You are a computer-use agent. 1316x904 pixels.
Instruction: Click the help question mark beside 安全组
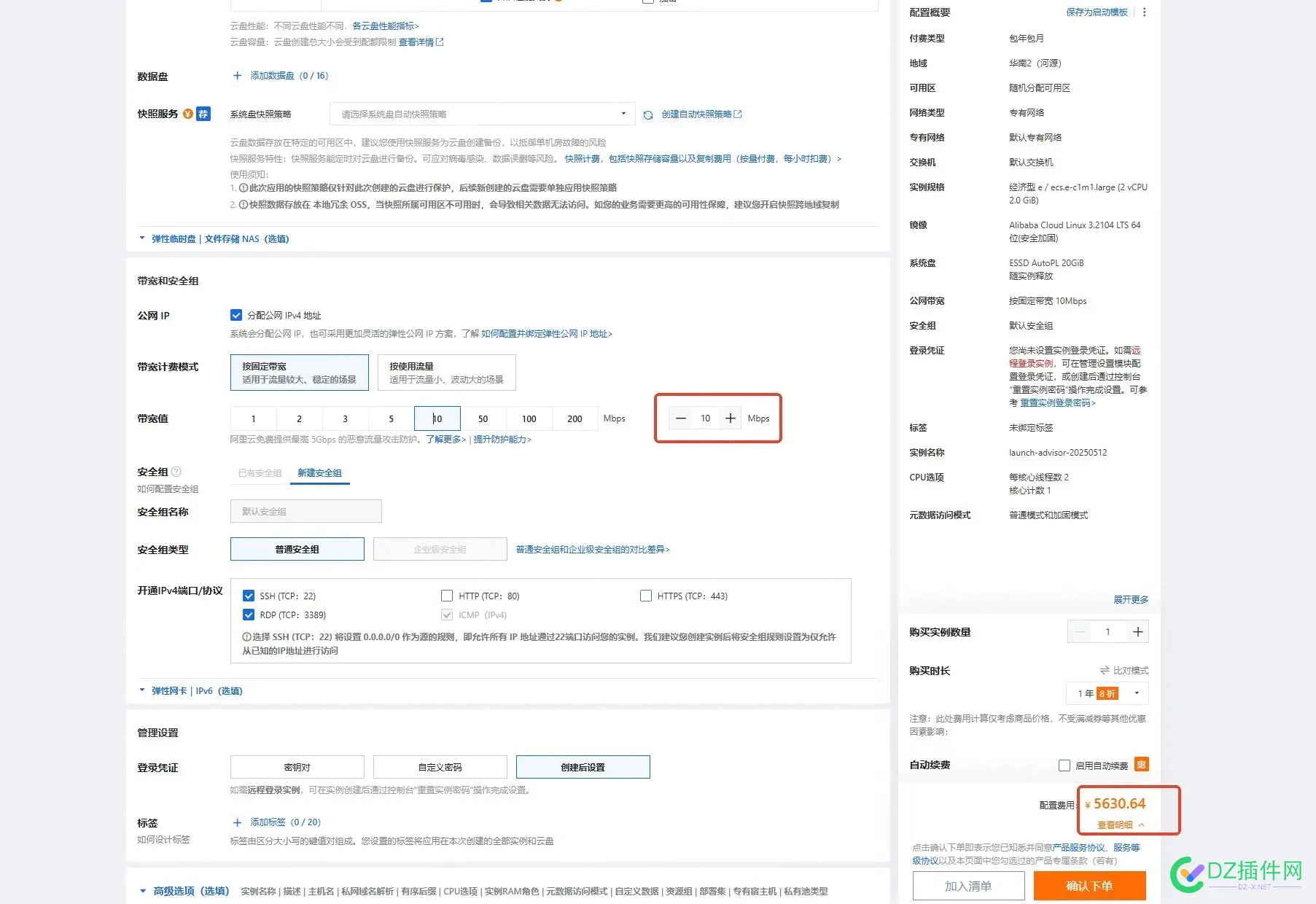click(176, 472)
